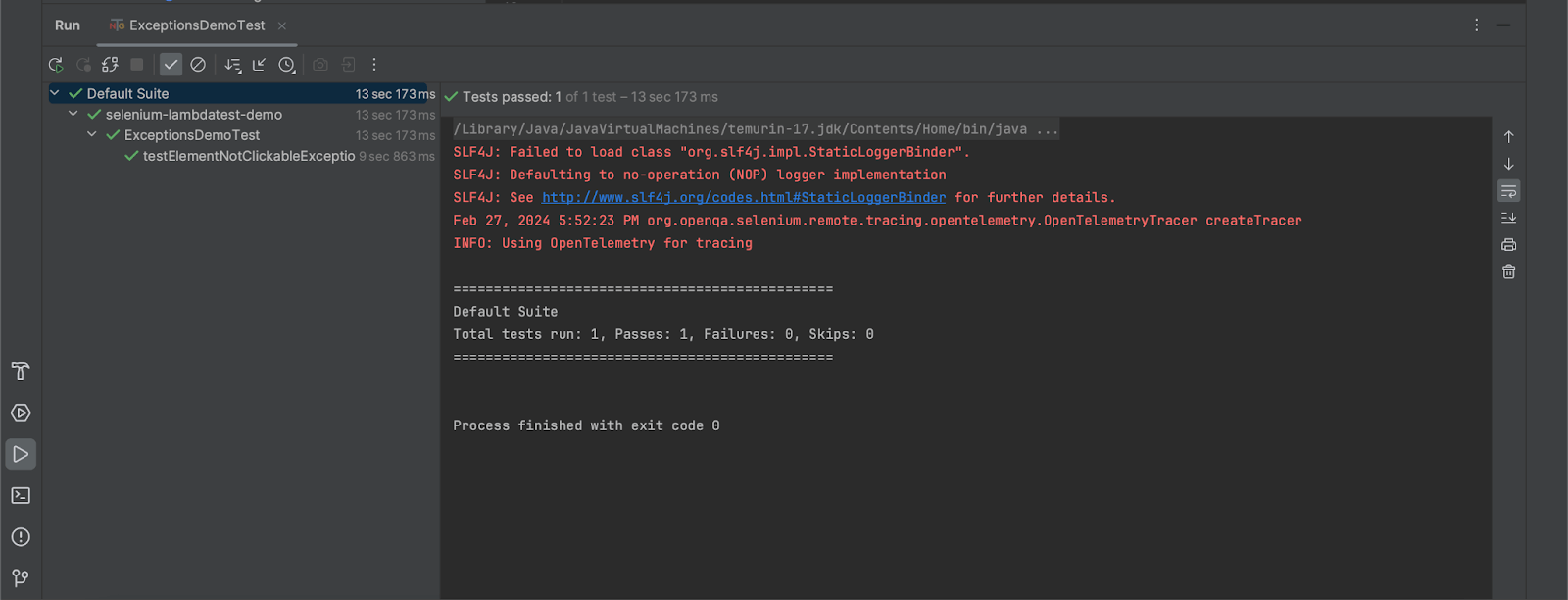Click 'Total tests run: 1' summary line
The height and width of the screenshot is (600, 1568).
coord(663,334)
